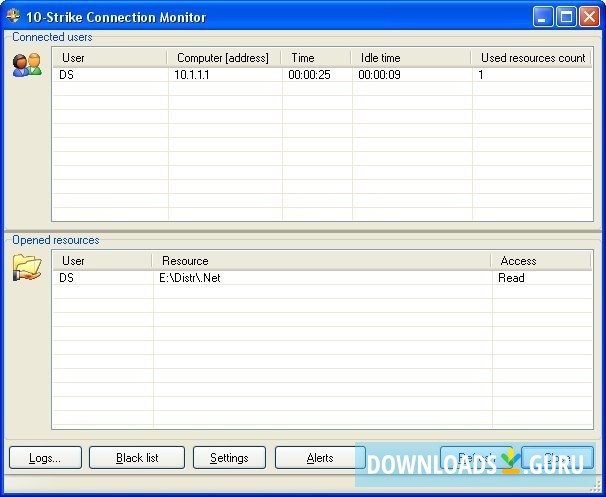Screen dimensions: 606x497
Task: Select the E:\Distr\.Net resource entry
Action: 190,278
